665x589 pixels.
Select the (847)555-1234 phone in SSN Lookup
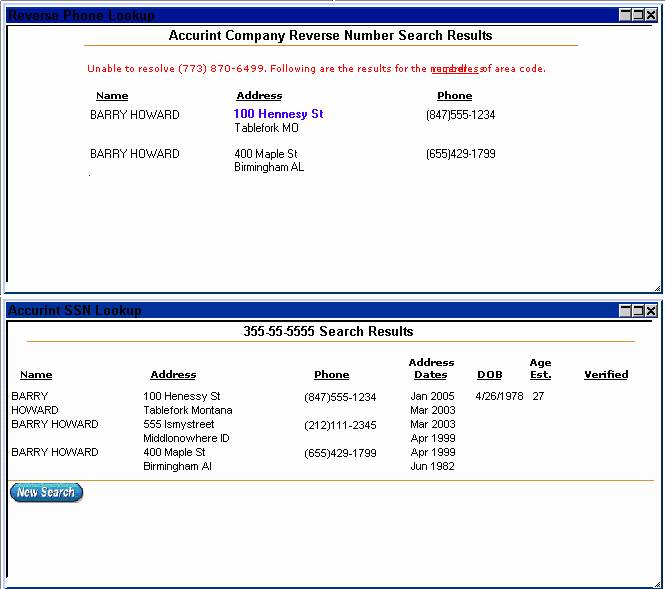pyautogui.click(x=340, y=397)
